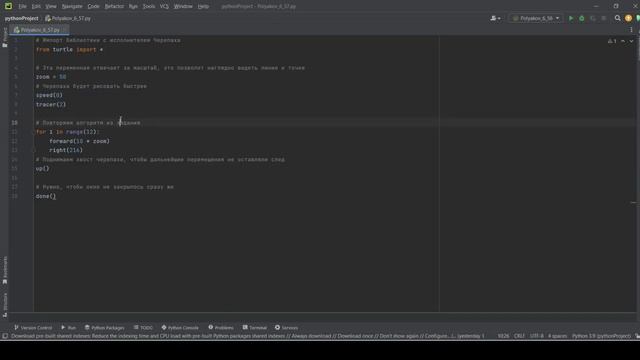Change the UTF-8 file encoding
Screen dimensions: 640x360
click(537, 336)
